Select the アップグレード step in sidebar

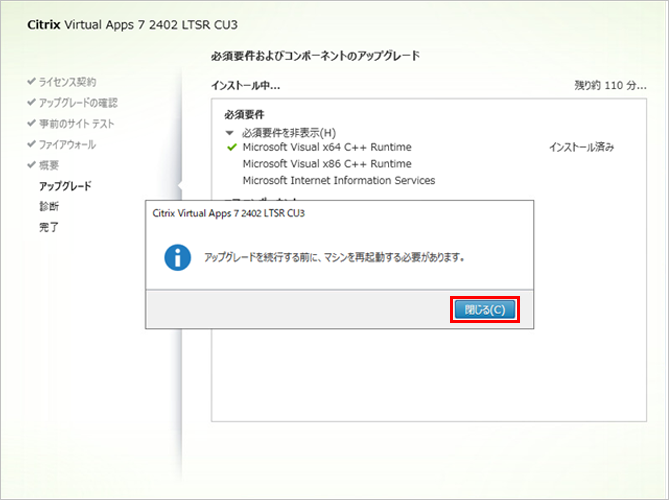[65, 186]
